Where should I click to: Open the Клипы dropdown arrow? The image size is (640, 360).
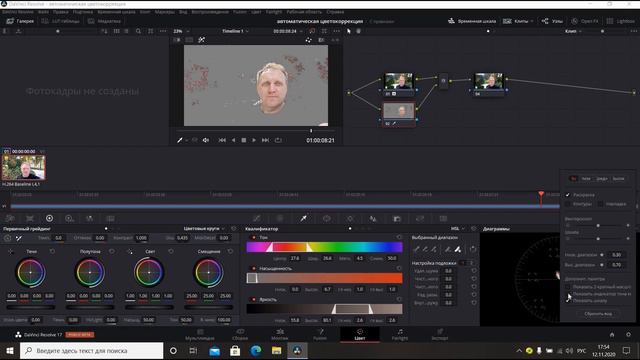tap(532, 21)
